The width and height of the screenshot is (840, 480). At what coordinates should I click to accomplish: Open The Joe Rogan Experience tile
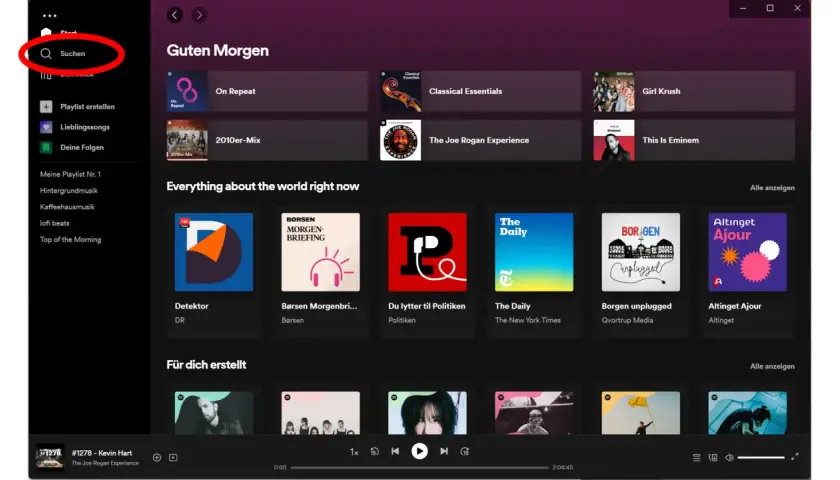pyautogui.click(x=481, y=140)
